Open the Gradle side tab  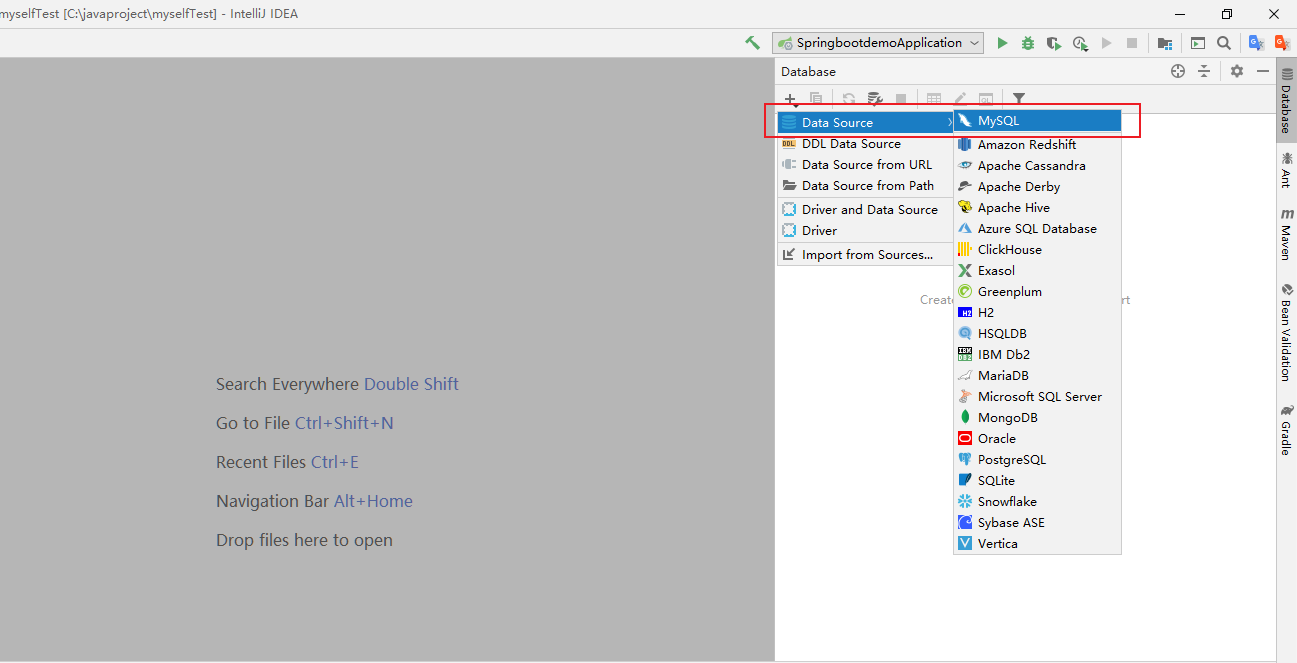click(1286, 429)
